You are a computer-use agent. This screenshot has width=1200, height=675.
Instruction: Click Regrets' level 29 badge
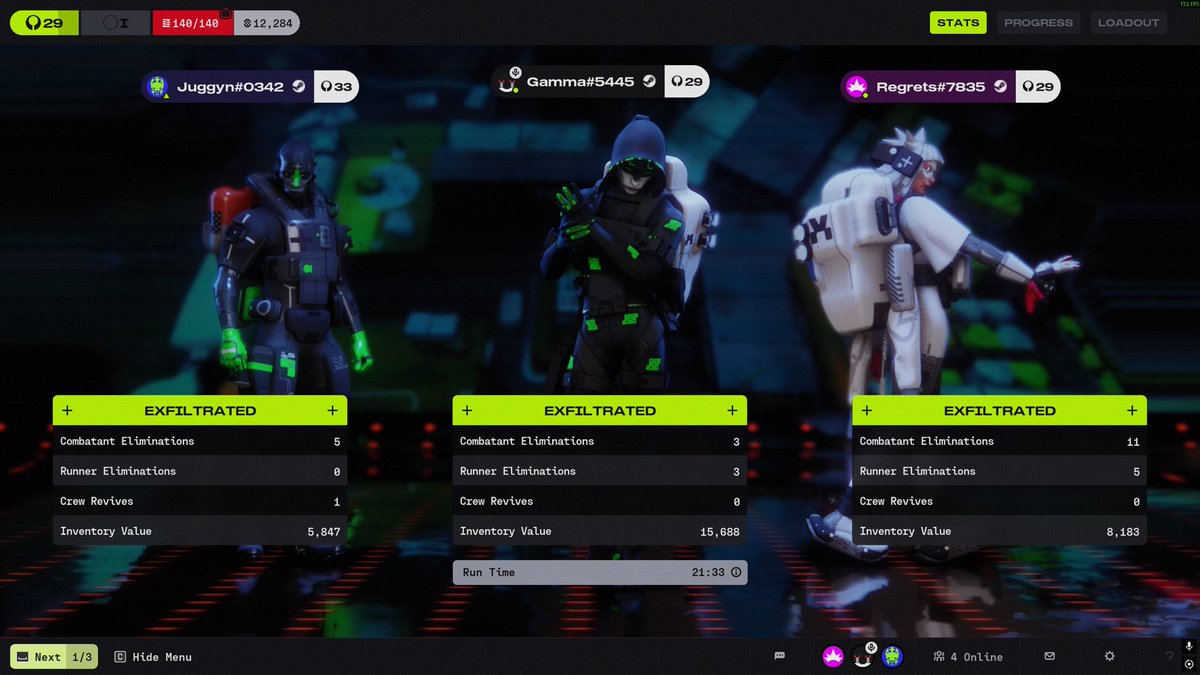pos(1037,87)
